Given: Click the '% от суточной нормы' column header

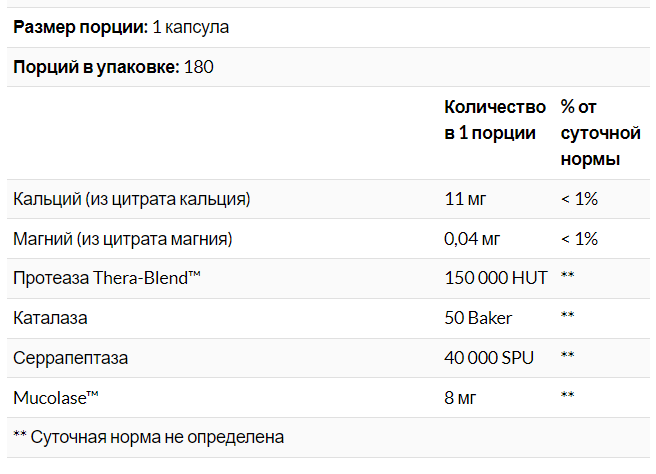Looking at the screenshot, I should [598, 133].
